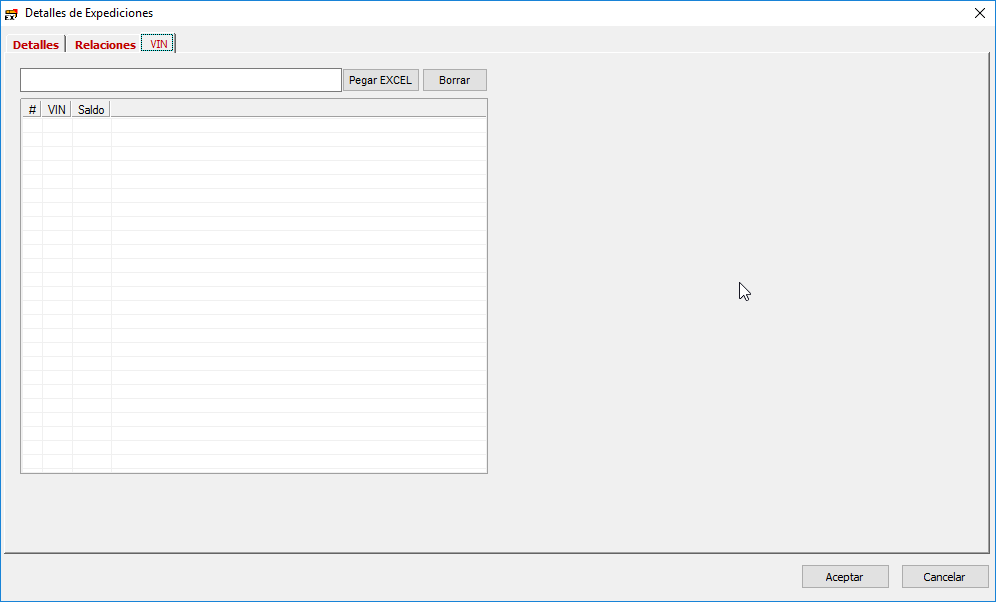Click blank header area right of Saldo
The image size is (996, 602).
[x=298, y=109]
